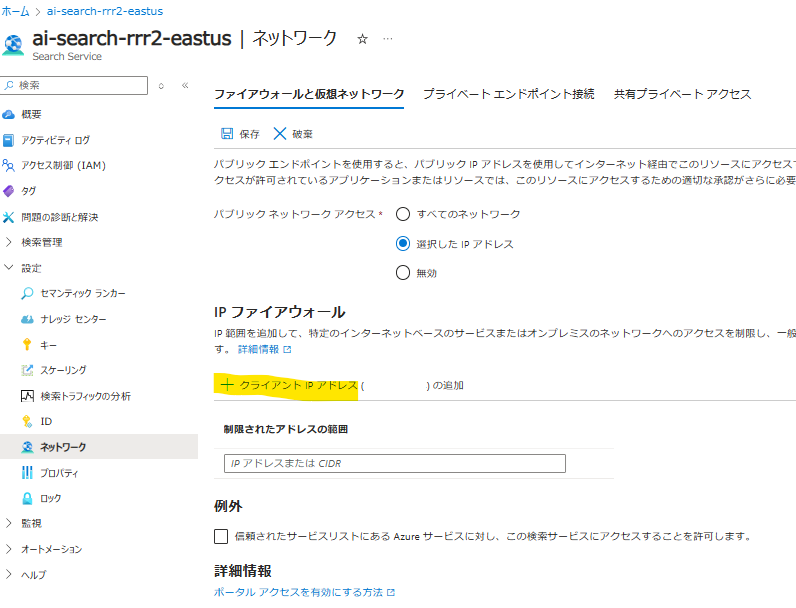Select 無効 radio button
The width and height of the screenshot is (796, 608).
[403, 273]
